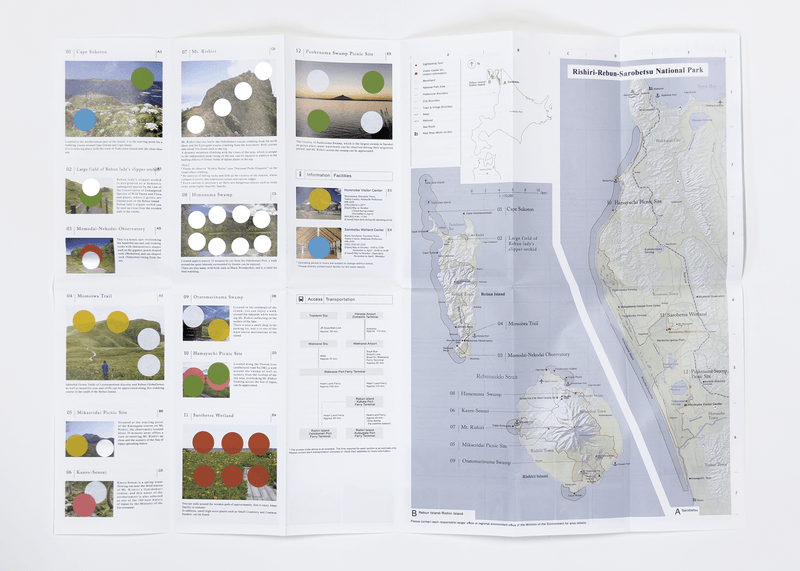This screenshot has width=800, height=571.
Task: Click the green dot on Cape Sukoton photo
Action: 143,78
